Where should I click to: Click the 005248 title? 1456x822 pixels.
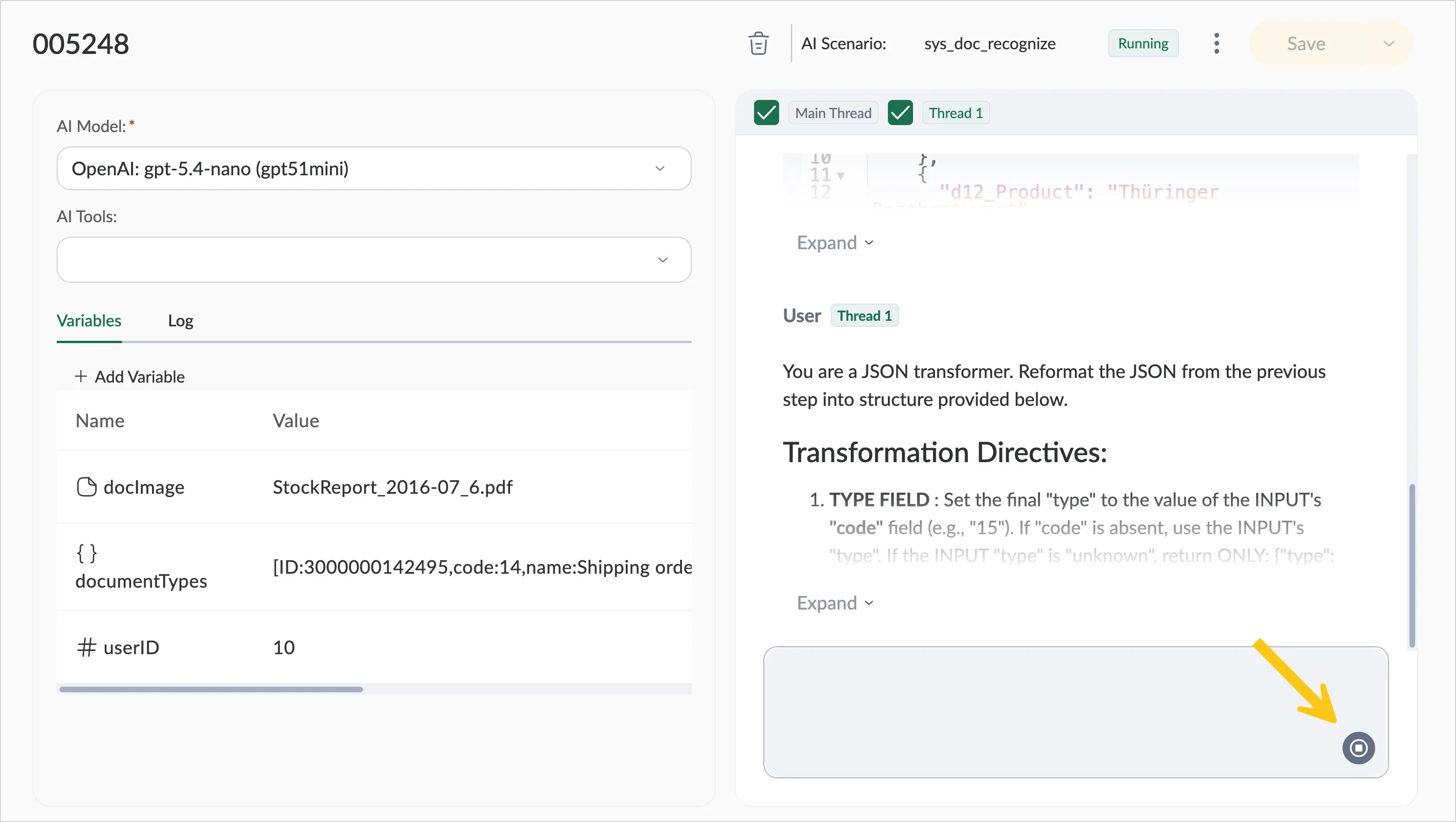click(x=81, y=44)
